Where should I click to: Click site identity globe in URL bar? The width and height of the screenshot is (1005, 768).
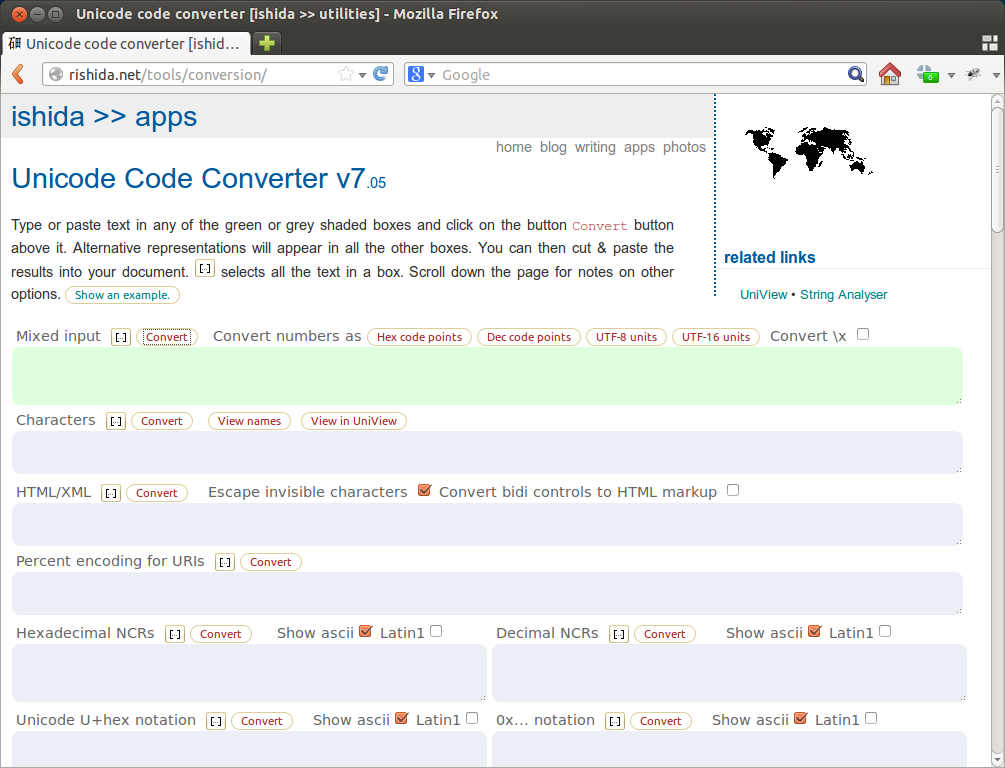(x=56, y=74)
